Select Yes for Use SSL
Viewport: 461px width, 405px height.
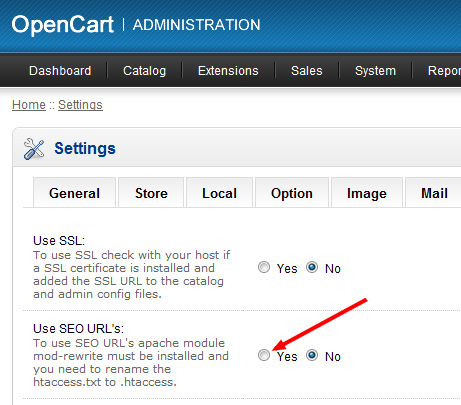[x=264, y=267]
